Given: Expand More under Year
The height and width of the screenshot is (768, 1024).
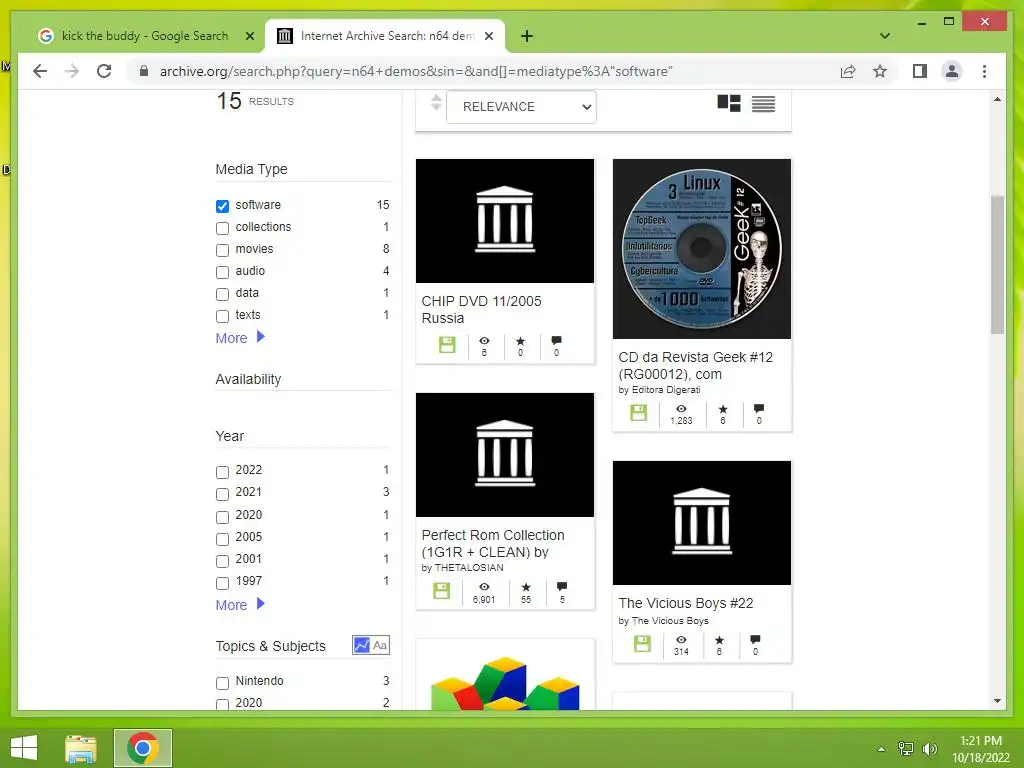Looking at the screenshot, I should point(240,605).
